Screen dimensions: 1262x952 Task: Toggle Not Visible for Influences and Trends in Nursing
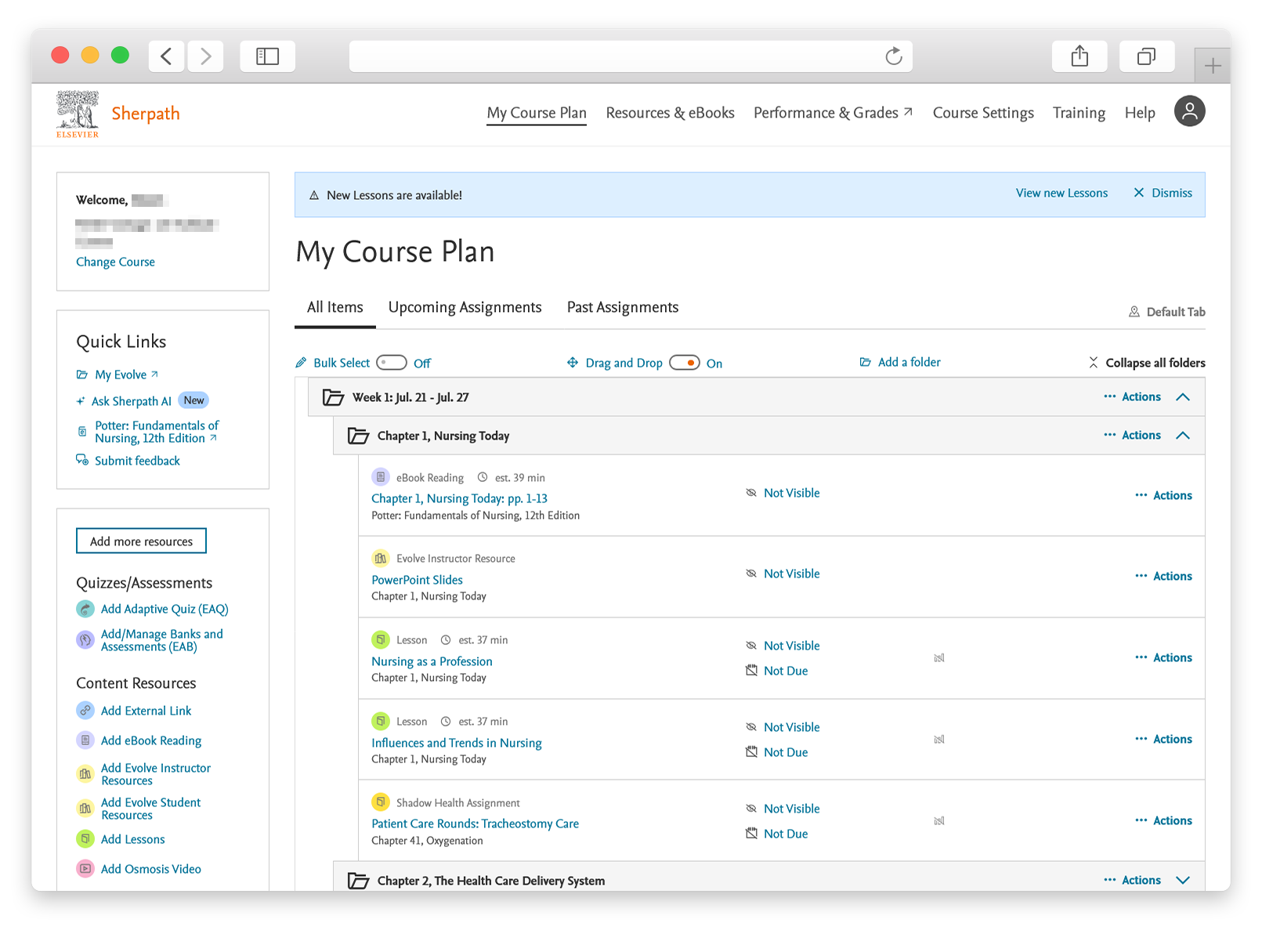(x=783, y=727)
